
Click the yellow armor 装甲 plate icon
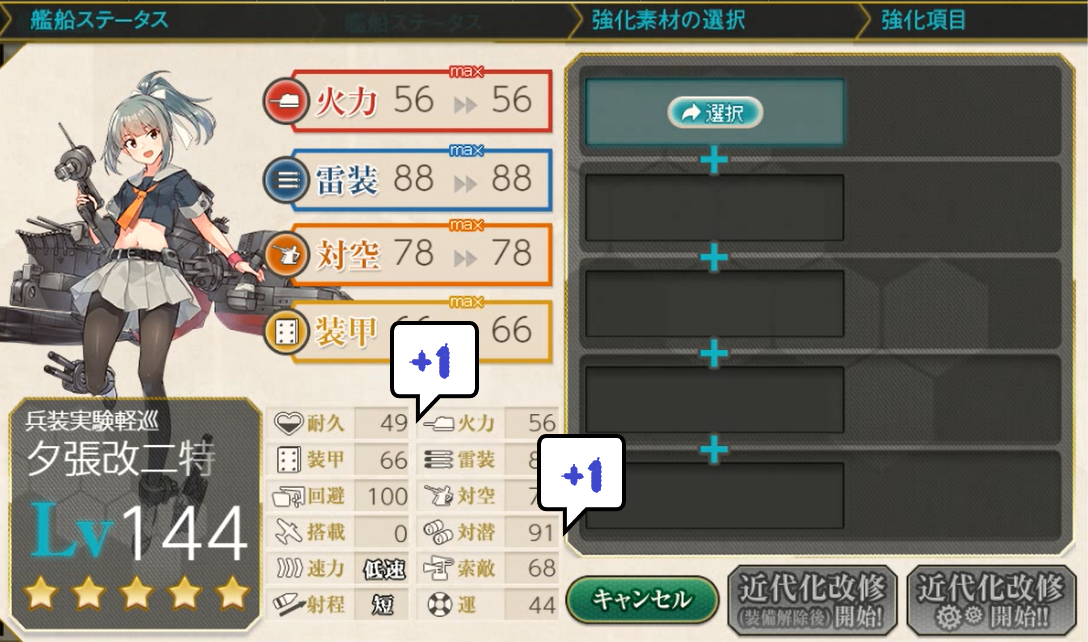[286, 332]
